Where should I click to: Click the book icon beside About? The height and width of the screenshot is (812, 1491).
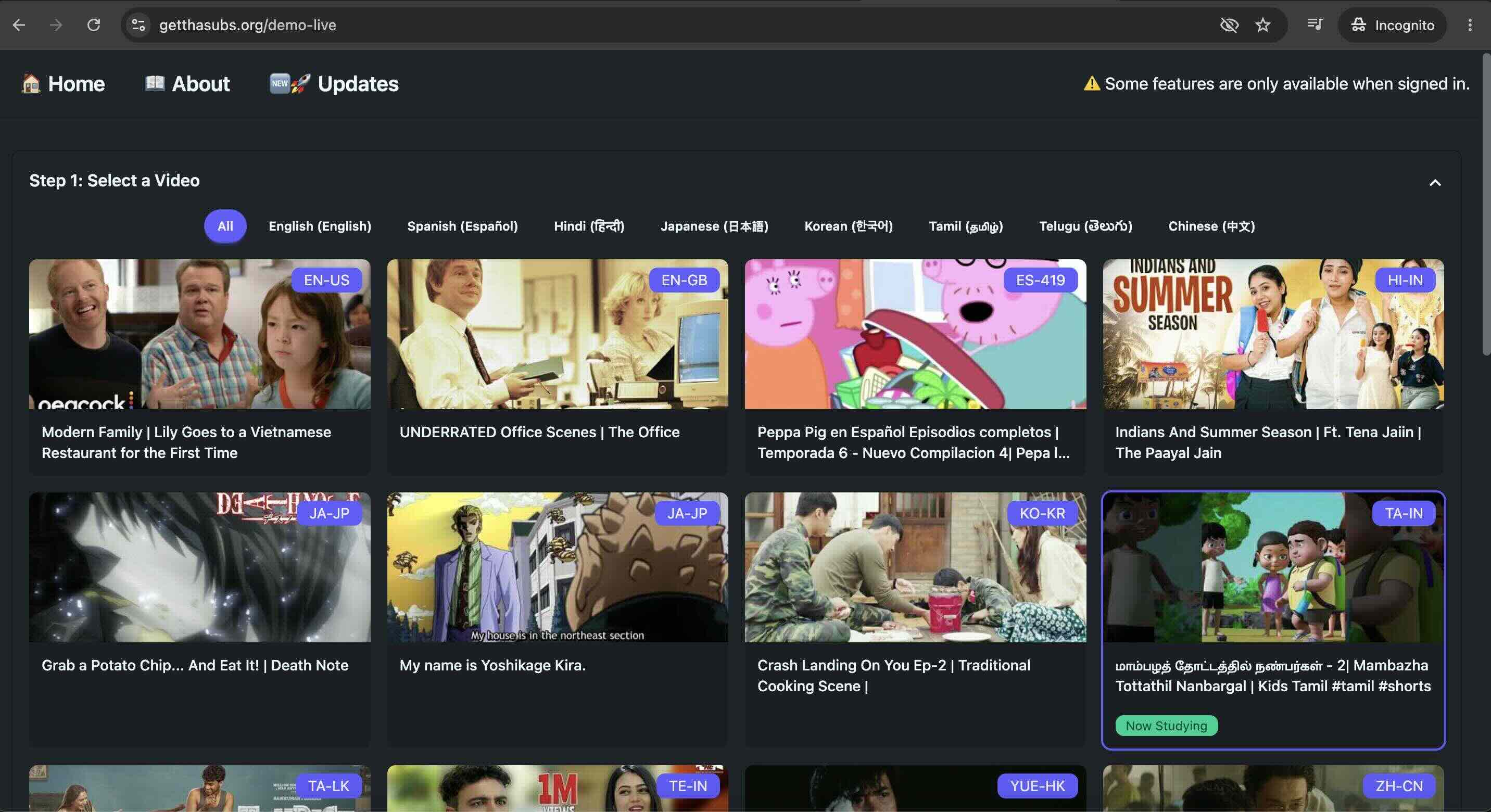(155, 83)
